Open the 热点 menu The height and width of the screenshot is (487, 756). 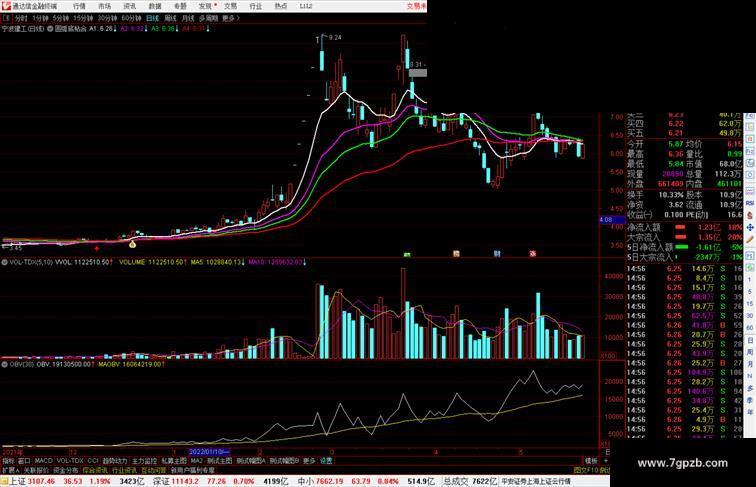[281, 6]
